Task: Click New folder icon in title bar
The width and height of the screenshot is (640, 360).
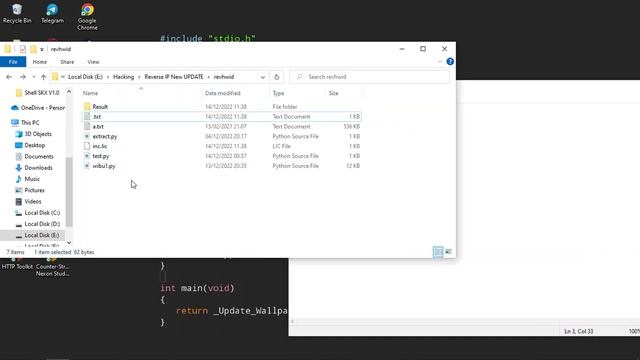Action: pyautogui.click(x=33, y=49)
